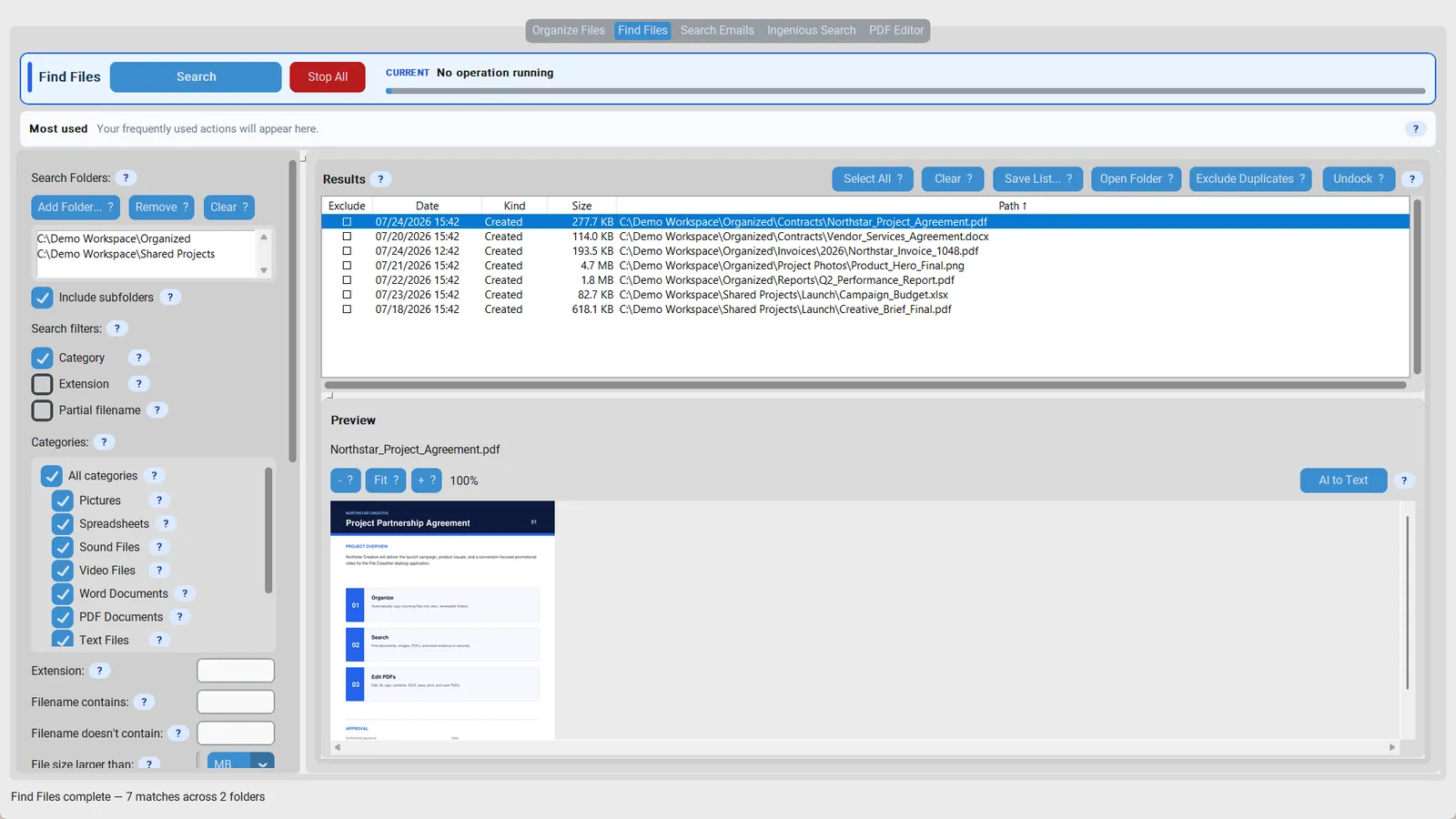Open help icon next to Word Documents
The image size is (1456, 819).
185,593
